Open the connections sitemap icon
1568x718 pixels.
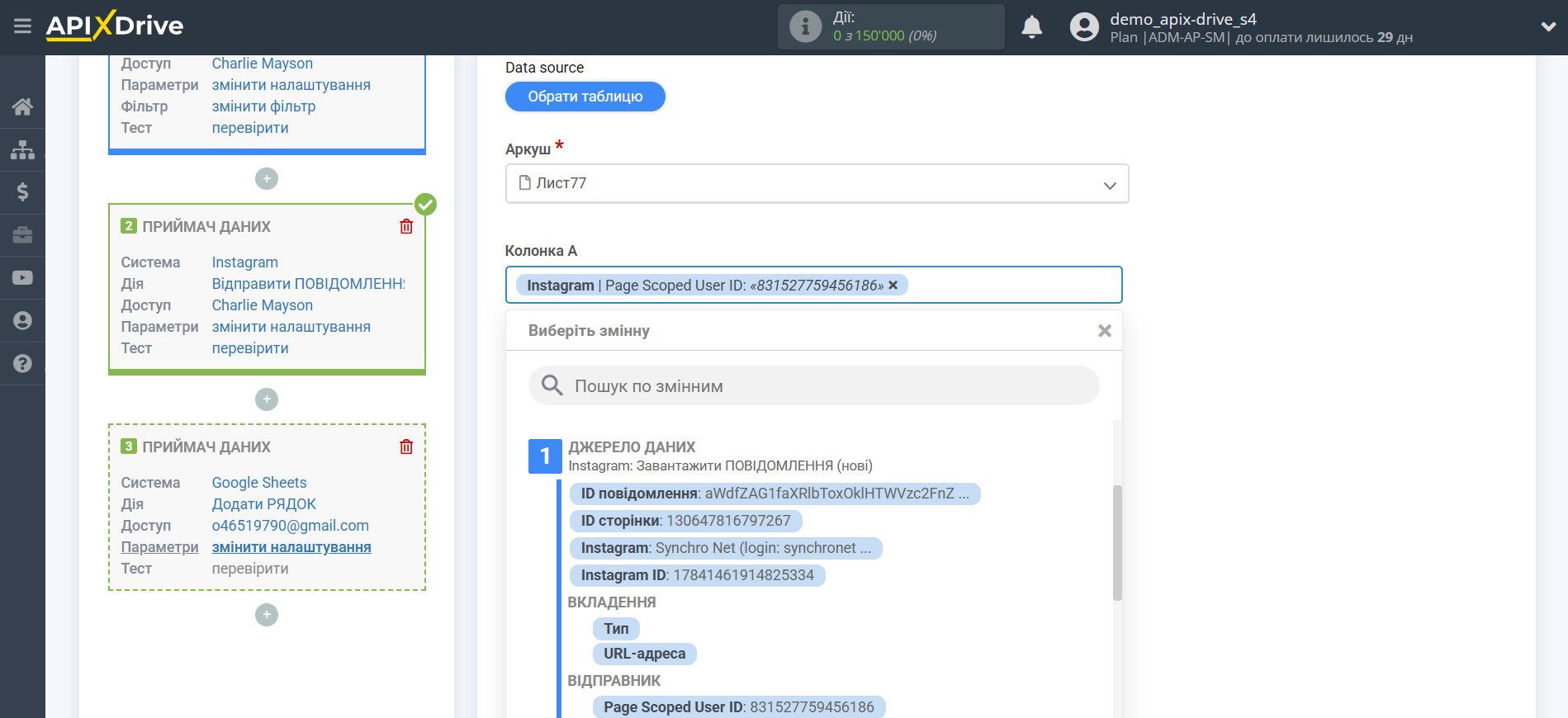pos(22,149)
